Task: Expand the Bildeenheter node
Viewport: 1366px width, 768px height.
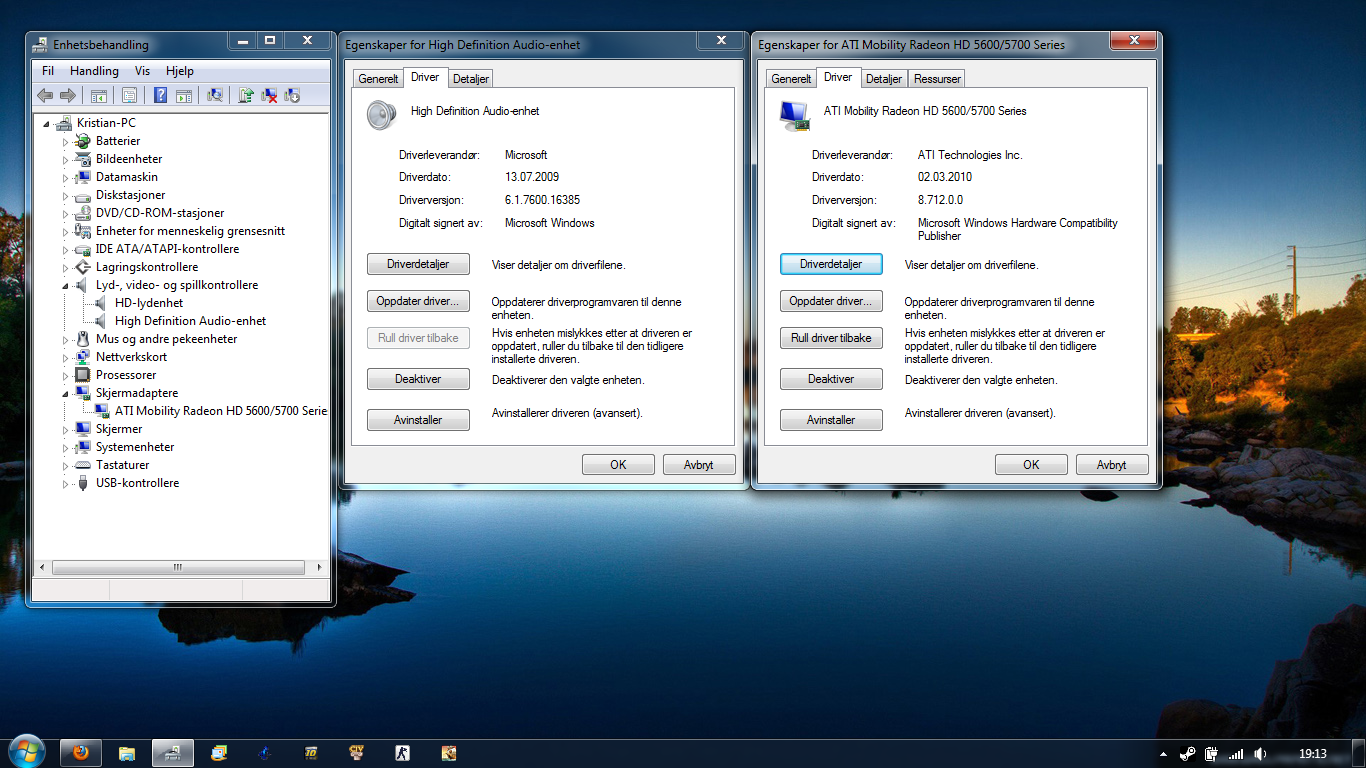Action: [66, 159]
